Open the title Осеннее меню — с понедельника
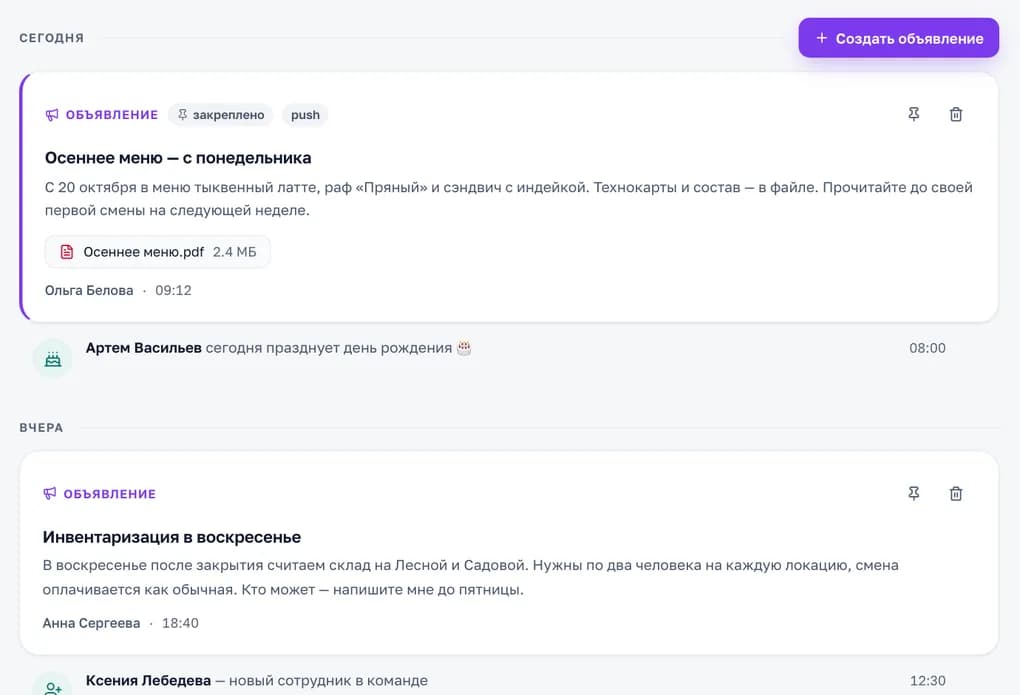 point(178,158)
